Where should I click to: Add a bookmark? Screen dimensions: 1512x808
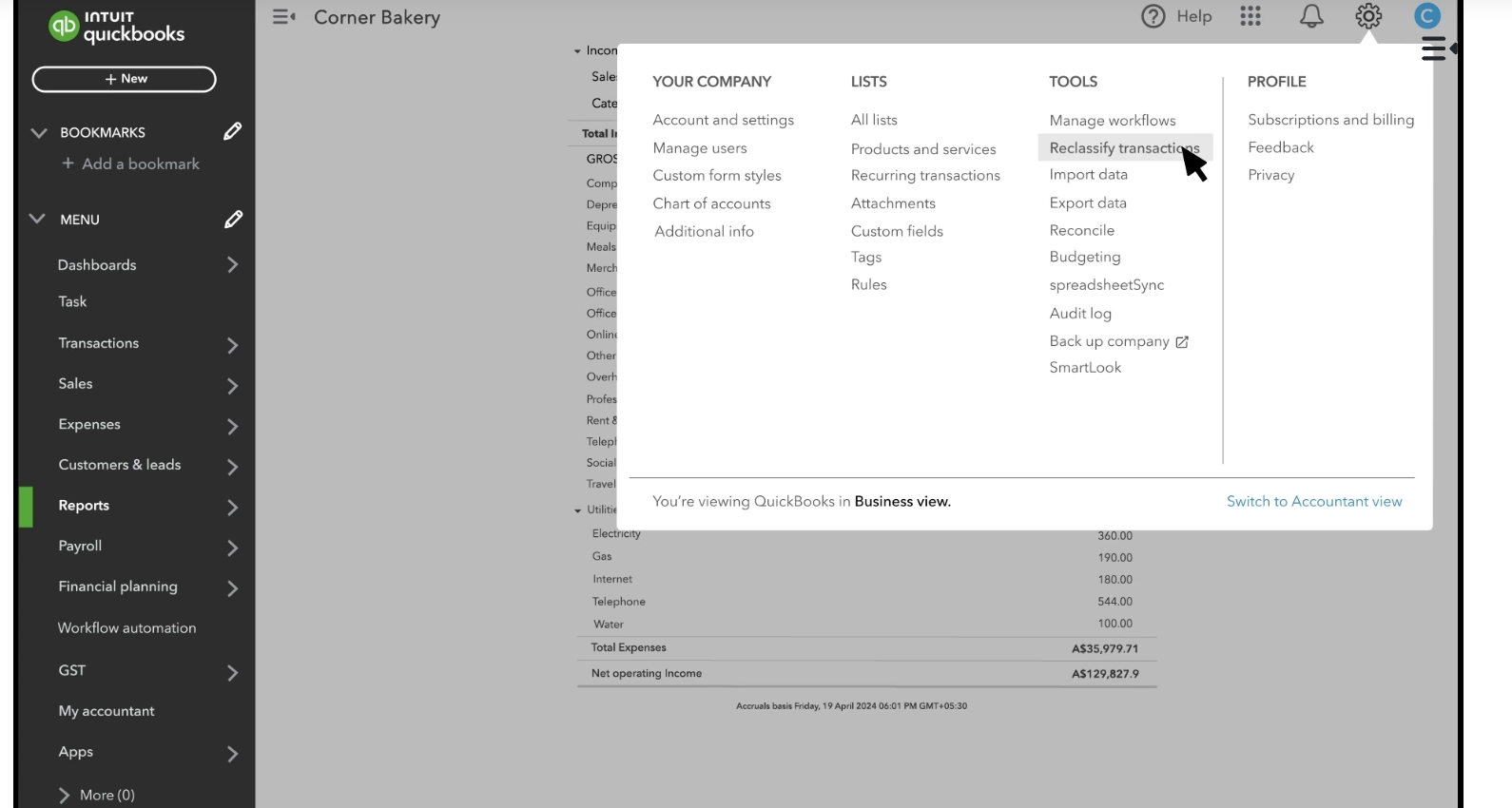coord(131,164)
